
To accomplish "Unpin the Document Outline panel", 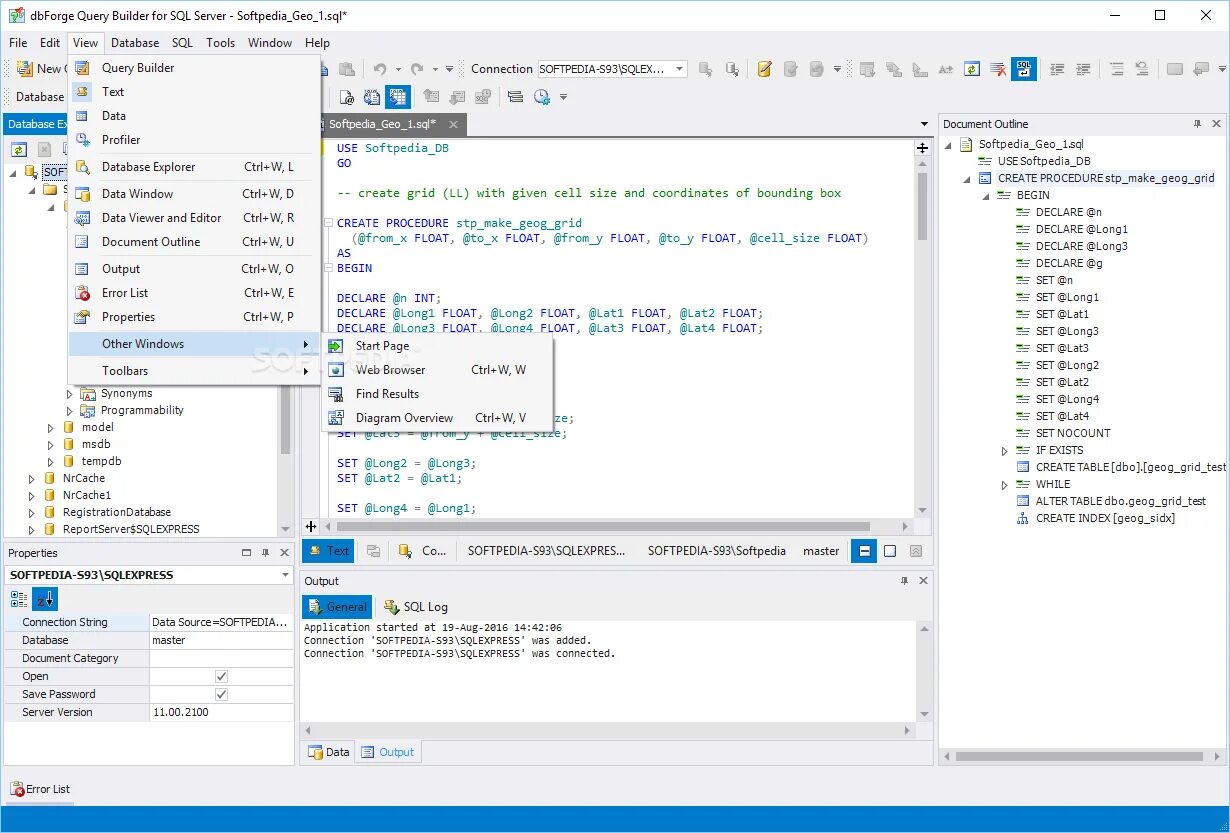I will 1197,123.
